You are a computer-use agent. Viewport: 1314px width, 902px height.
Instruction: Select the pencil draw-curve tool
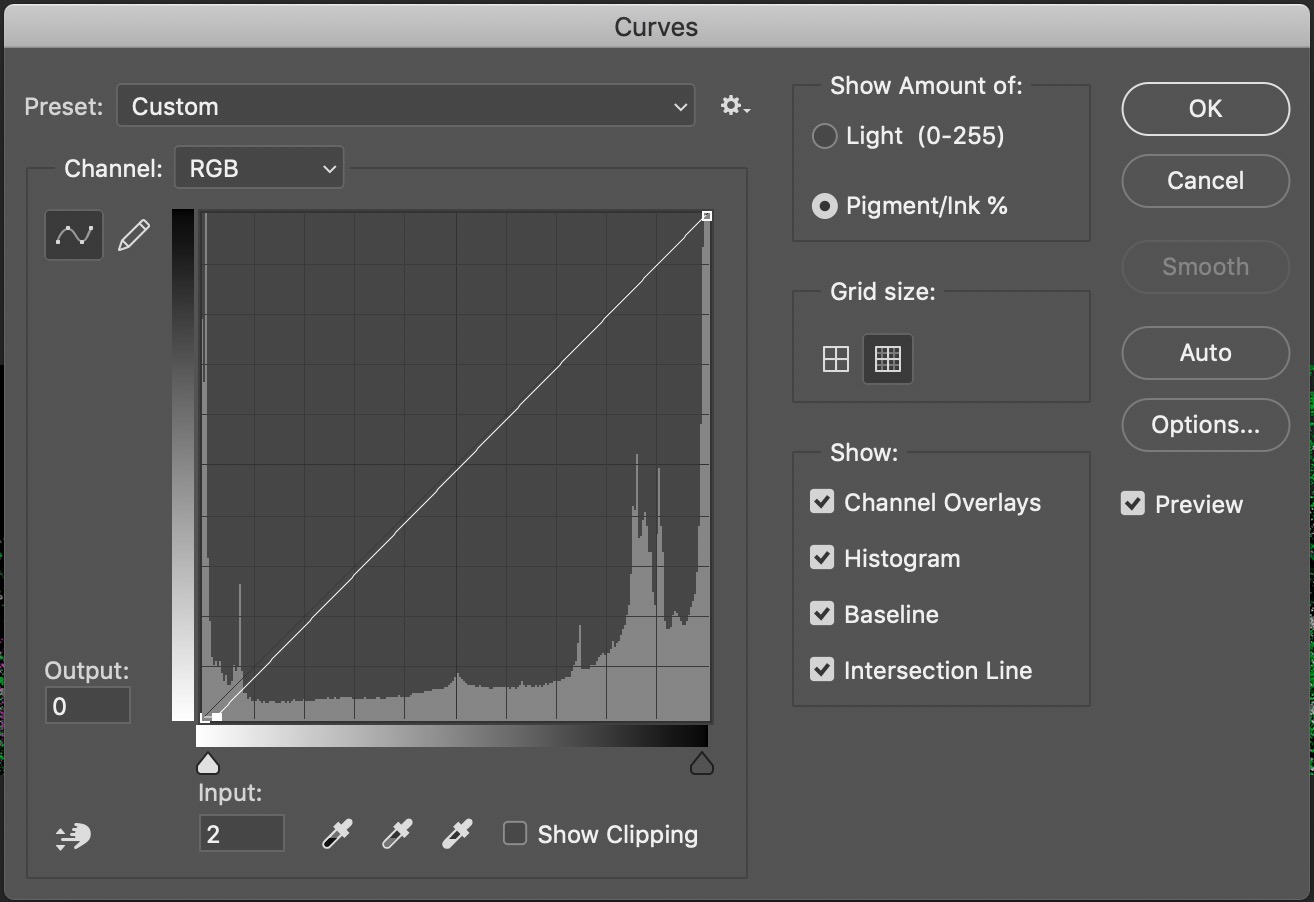click(x=134, y=235)
